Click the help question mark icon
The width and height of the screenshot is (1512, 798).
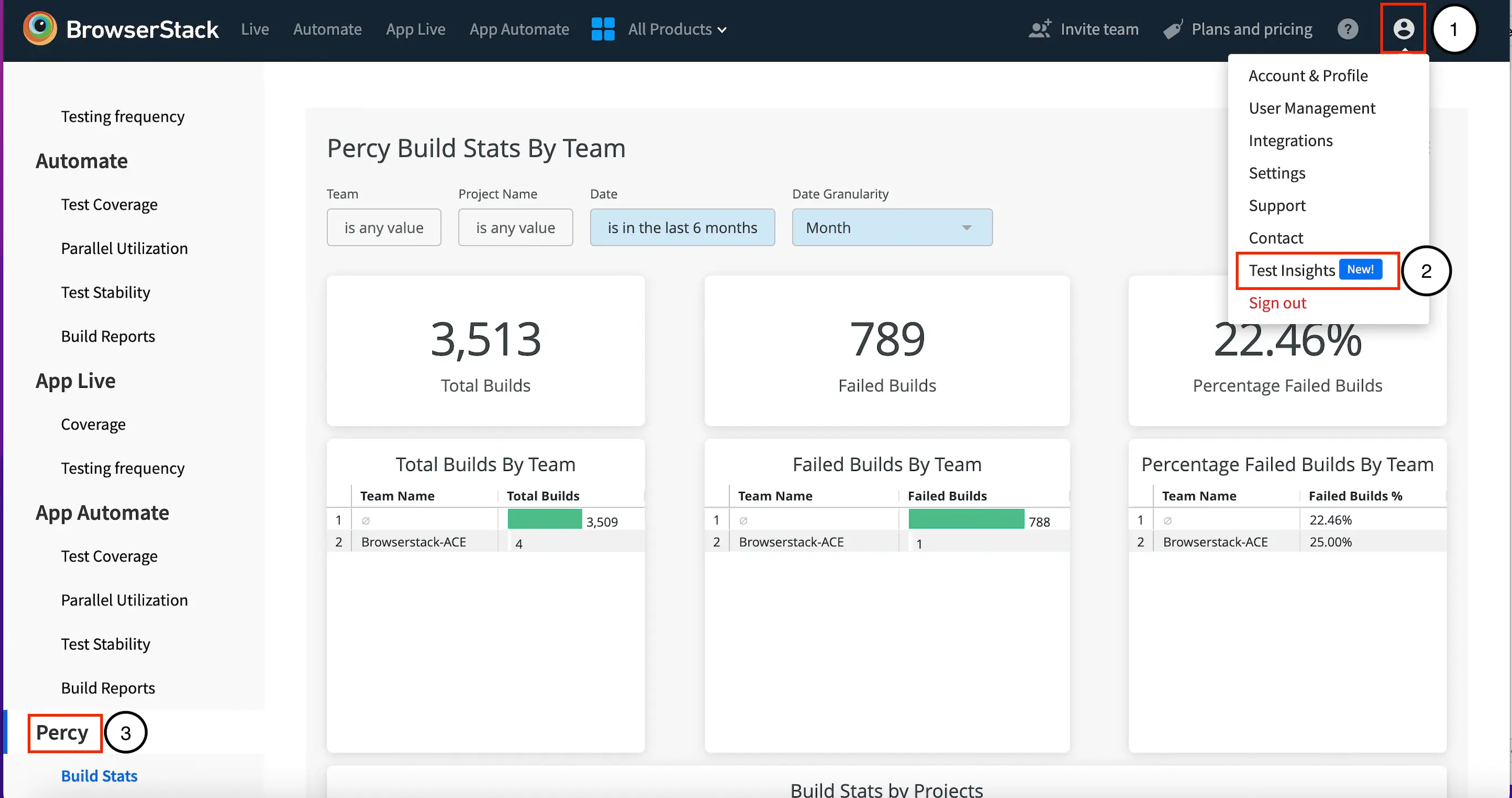pos(1347,29)
